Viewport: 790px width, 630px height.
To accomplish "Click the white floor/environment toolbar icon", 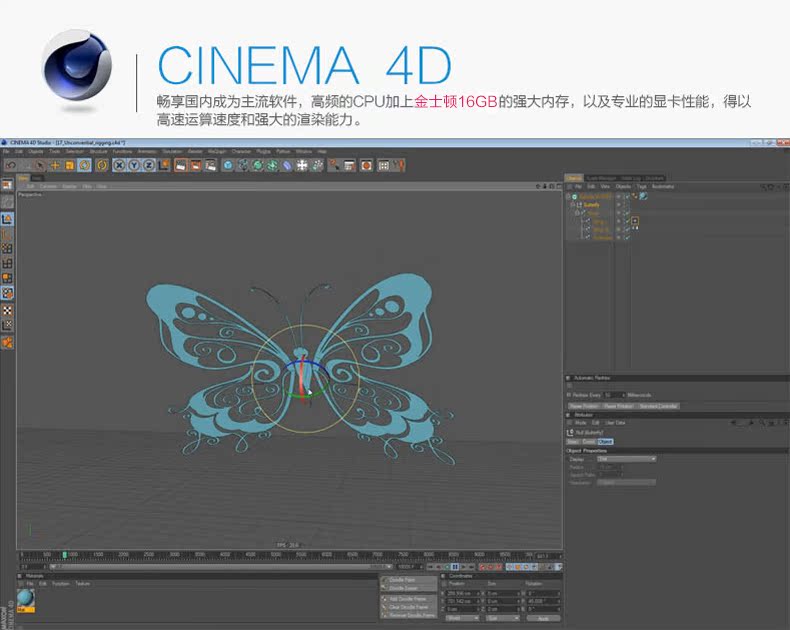I will tap(302, 165).
